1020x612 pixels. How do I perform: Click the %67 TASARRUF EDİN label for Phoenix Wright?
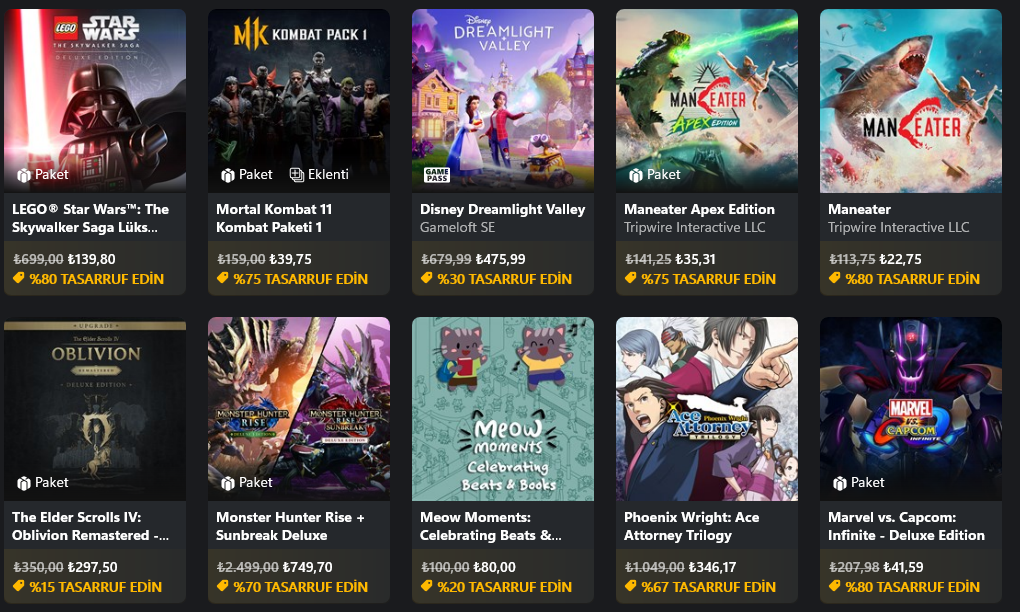click(x=708, y=587)
